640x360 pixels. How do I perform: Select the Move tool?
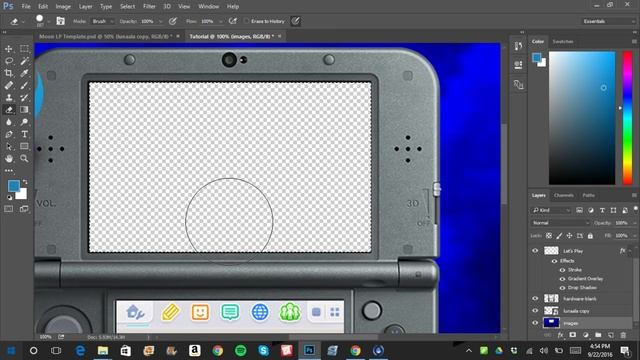[9, 49]
